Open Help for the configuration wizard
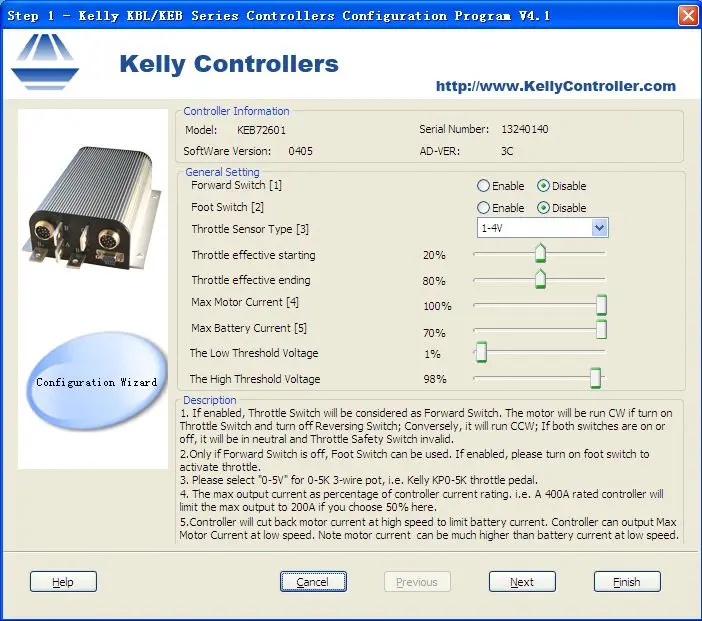 (63, 582)
